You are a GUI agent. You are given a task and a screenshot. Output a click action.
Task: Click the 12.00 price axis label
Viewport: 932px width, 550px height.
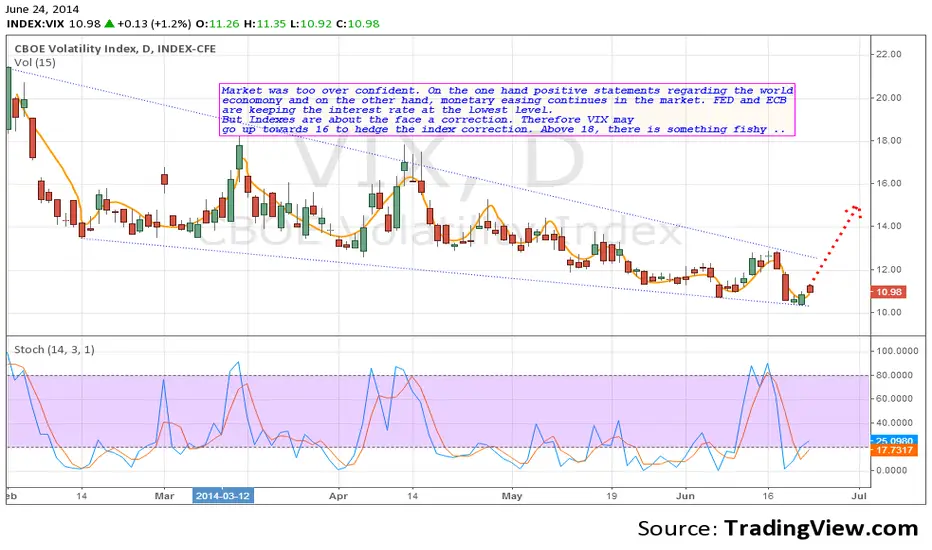pyautogui.click(x=889, y=269)
